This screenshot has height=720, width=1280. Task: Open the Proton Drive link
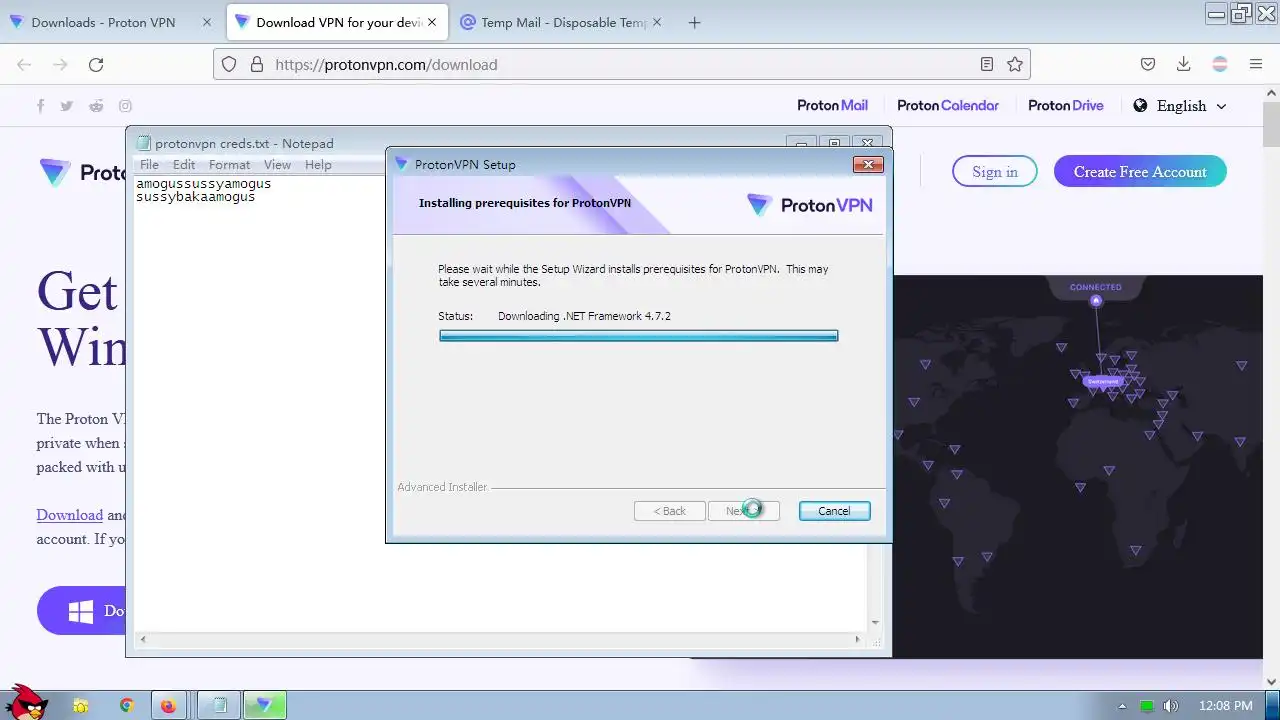click(1066, 106)
